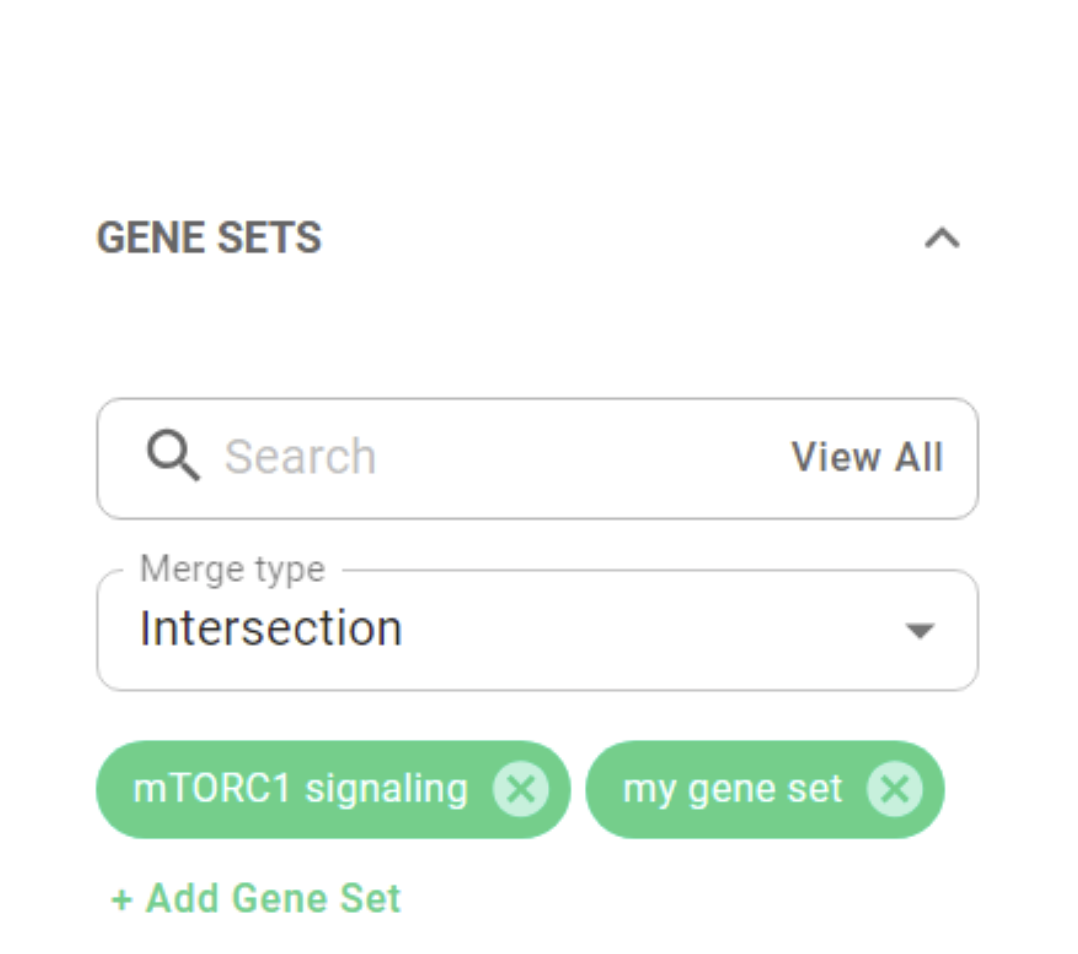Viewport: 1078px width, 954px height.
Task: Click the Intersection value text
Action: tap(271, 628)
